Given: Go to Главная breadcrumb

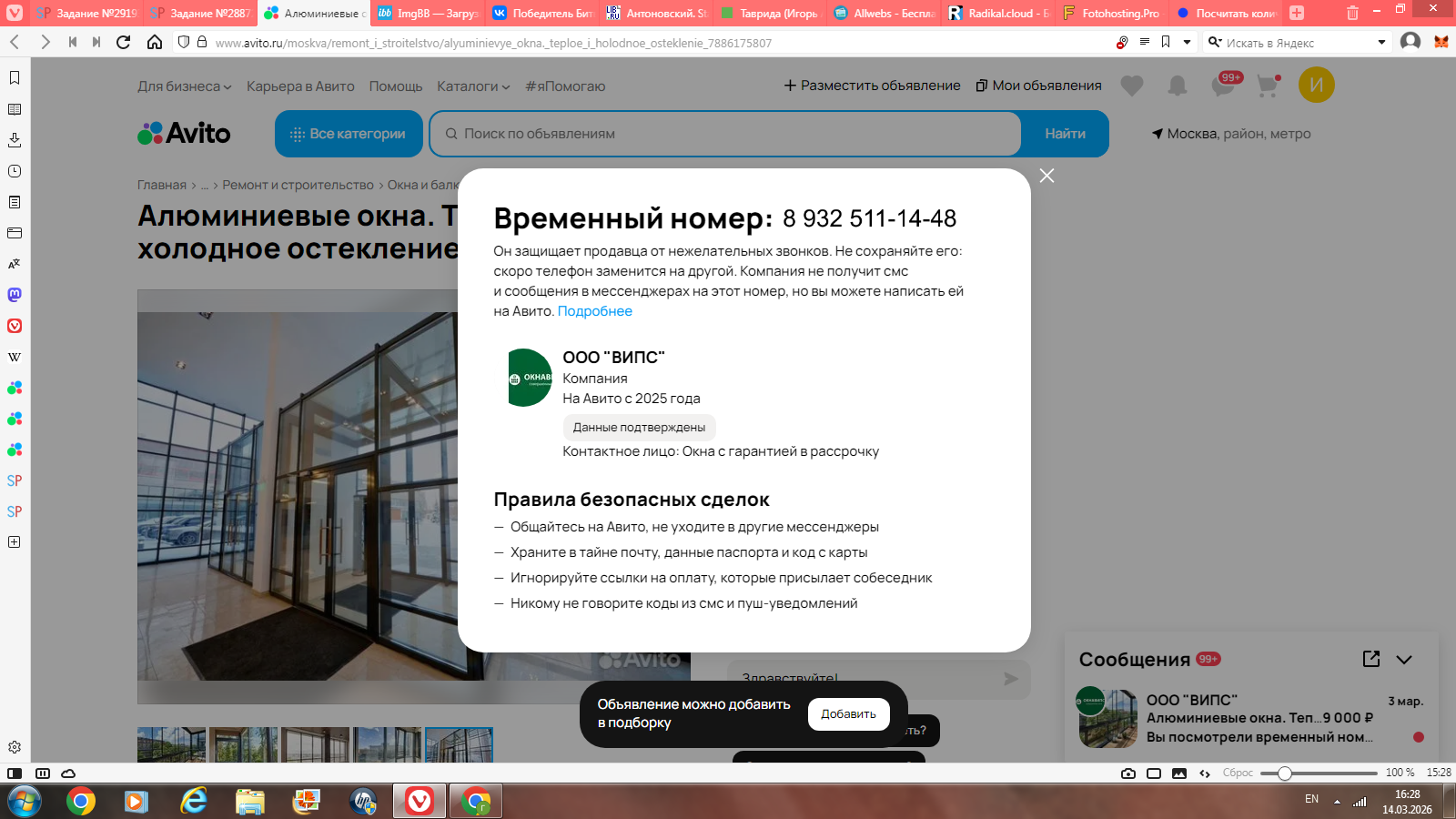Looking at the screenshot, I should pyautogui.click(x=162, y=185).
